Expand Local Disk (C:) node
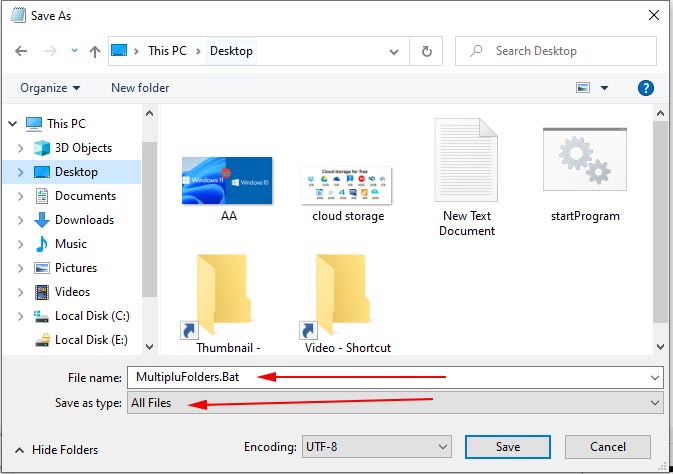Image resolution: width=673 pixels, height=474 pixels. [x=20, y=316]
